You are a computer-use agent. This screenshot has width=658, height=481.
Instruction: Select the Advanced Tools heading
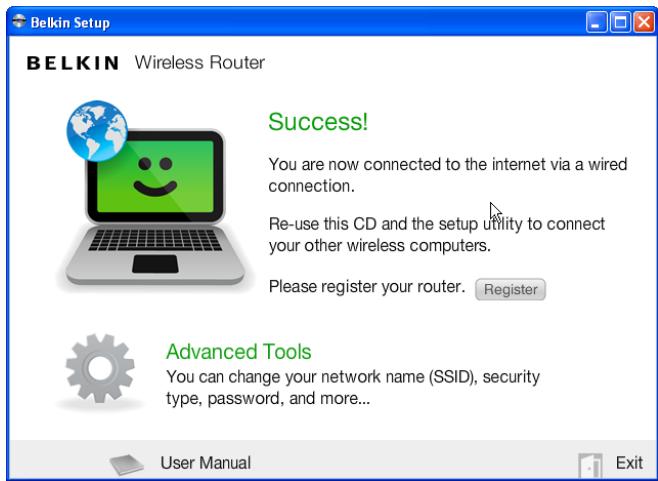point(238,352)
